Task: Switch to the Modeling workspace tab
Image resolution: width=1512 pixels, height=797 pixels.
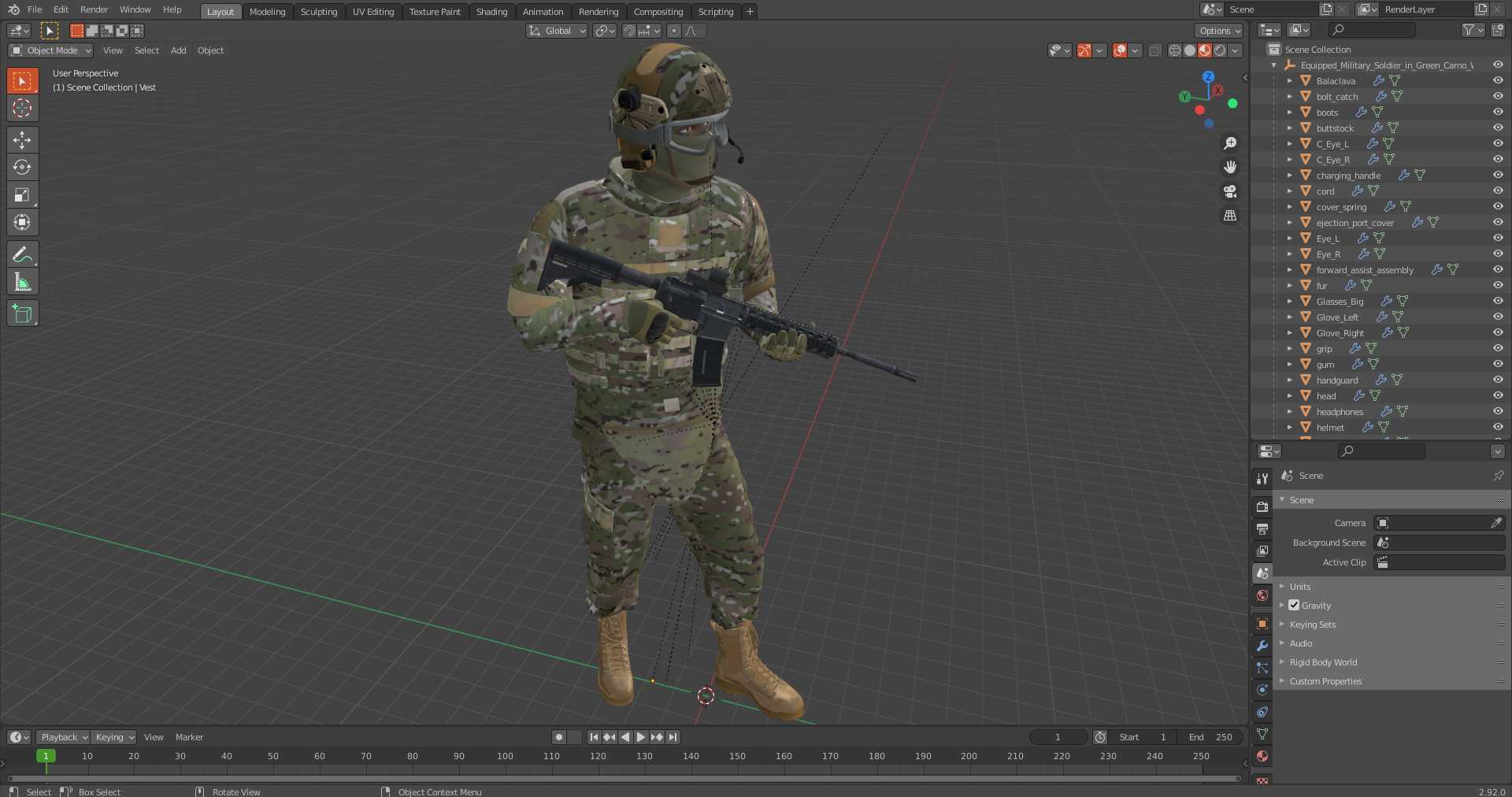Action: coord(267,12)
